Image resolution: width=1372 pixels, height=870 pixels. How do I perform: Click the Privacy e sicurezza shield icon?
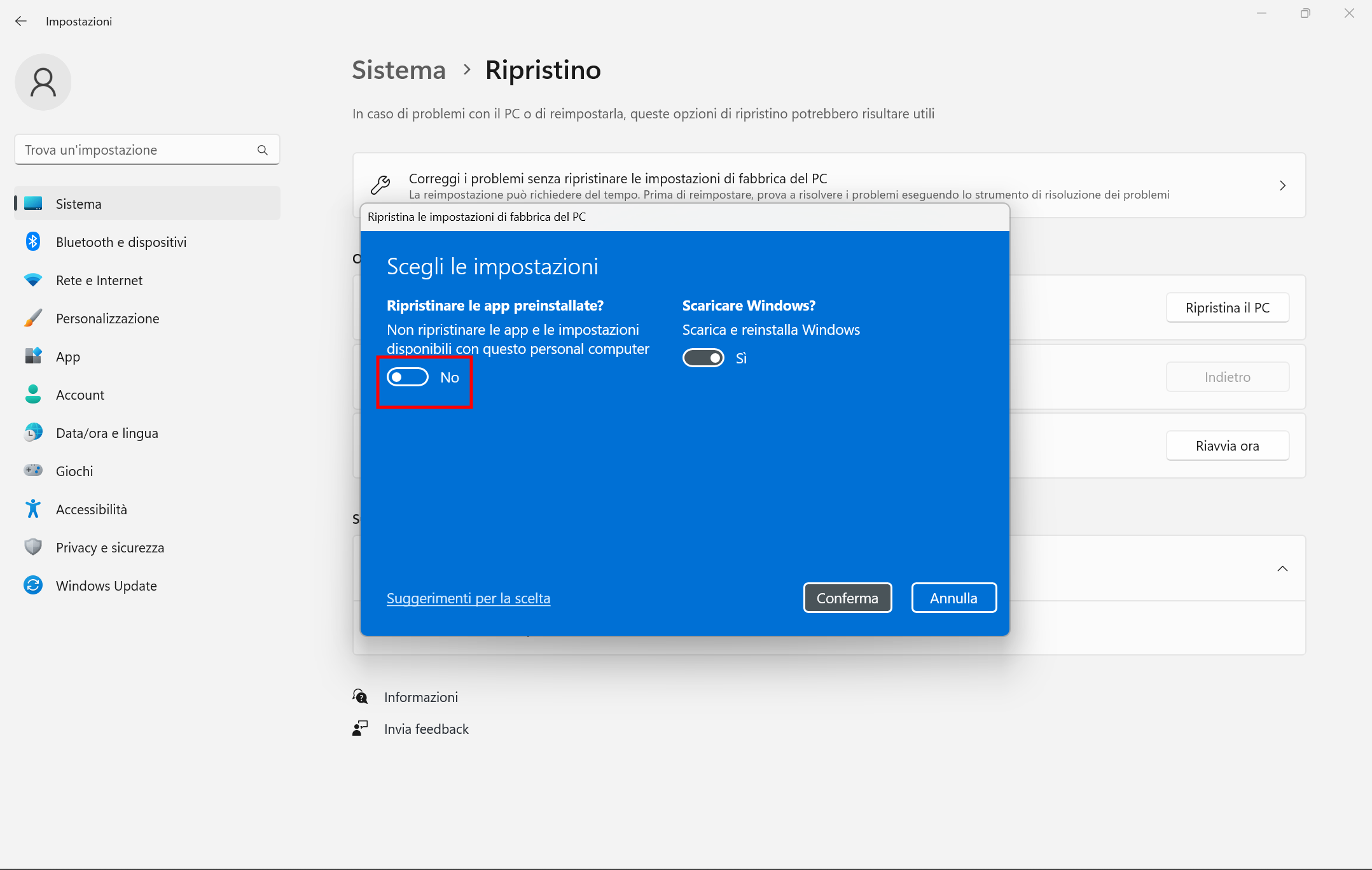click(x=33, y=547)
